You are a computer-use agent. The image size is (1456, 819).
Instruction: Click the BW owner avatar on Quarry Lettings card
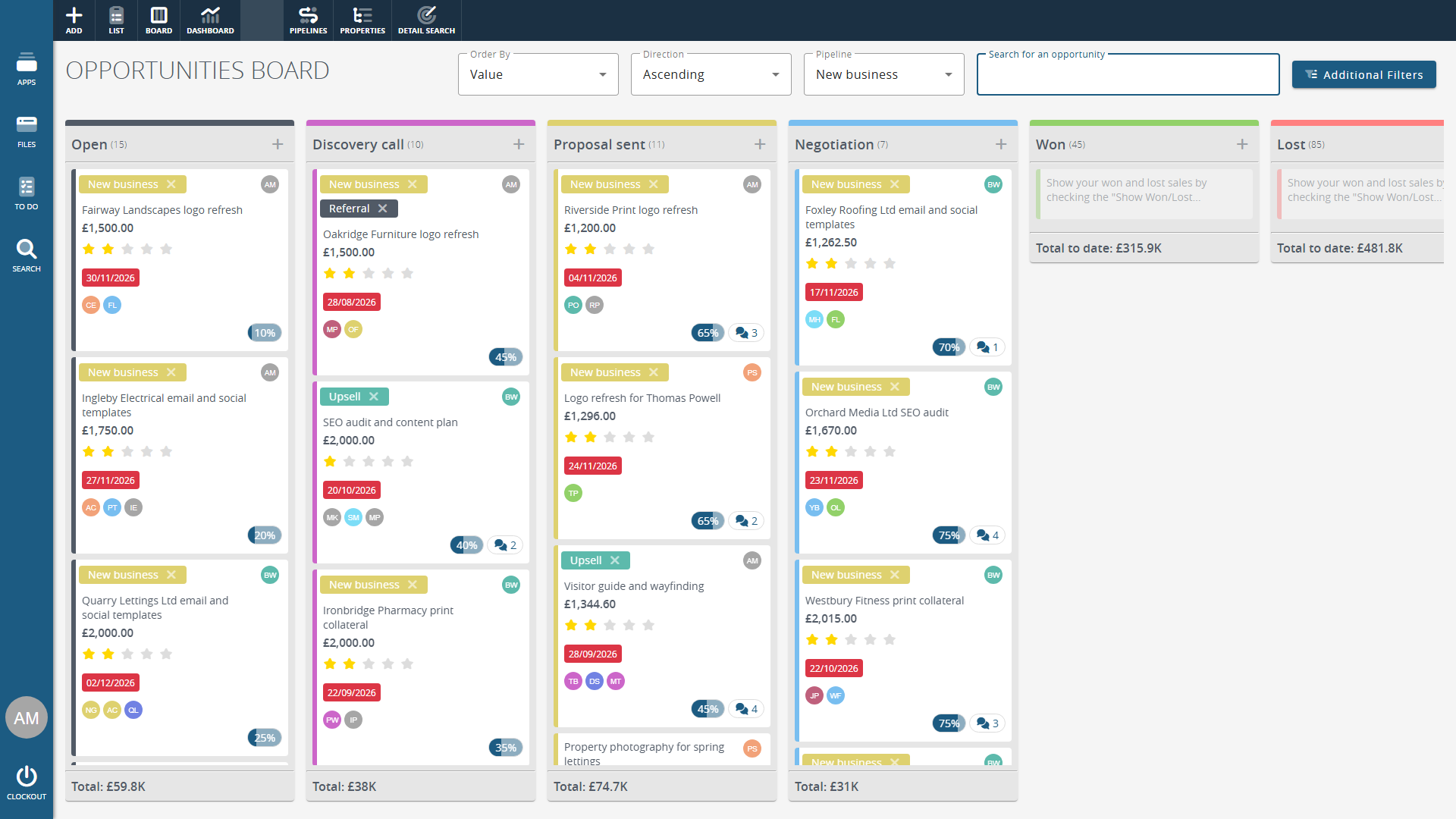click(x=270, y=575)
